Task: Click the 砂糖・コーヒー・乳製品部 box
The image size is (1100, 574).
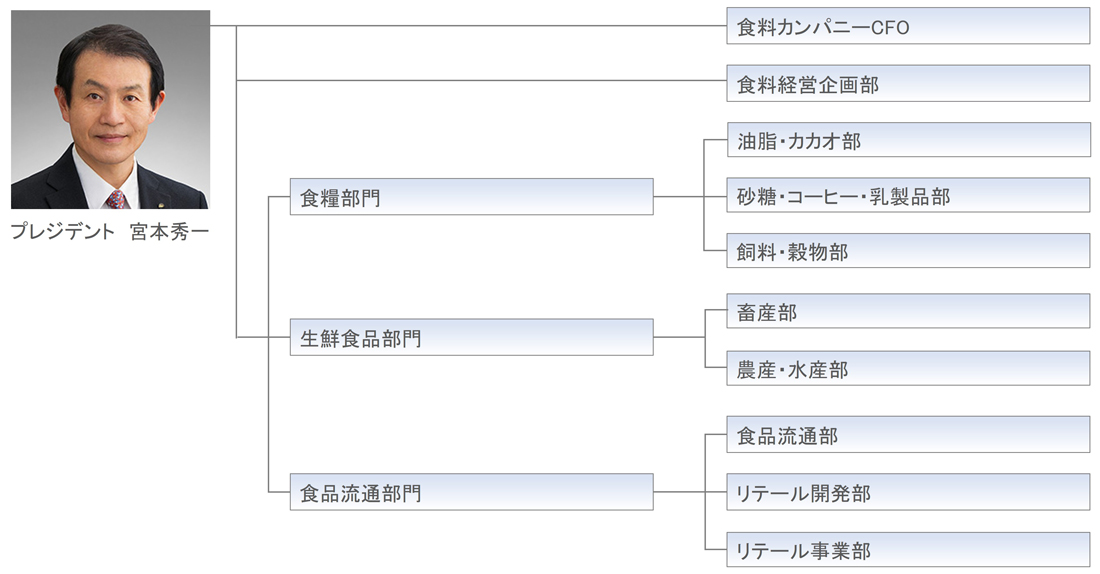Action: [x=908, y=196]
